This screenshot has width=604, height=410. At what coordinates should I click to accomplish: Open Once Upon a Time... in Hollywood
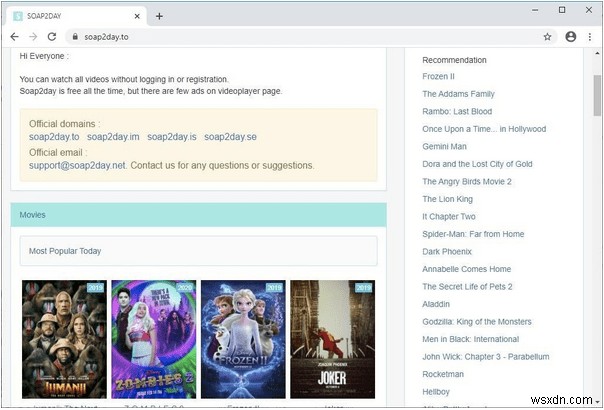pos(484,129)
